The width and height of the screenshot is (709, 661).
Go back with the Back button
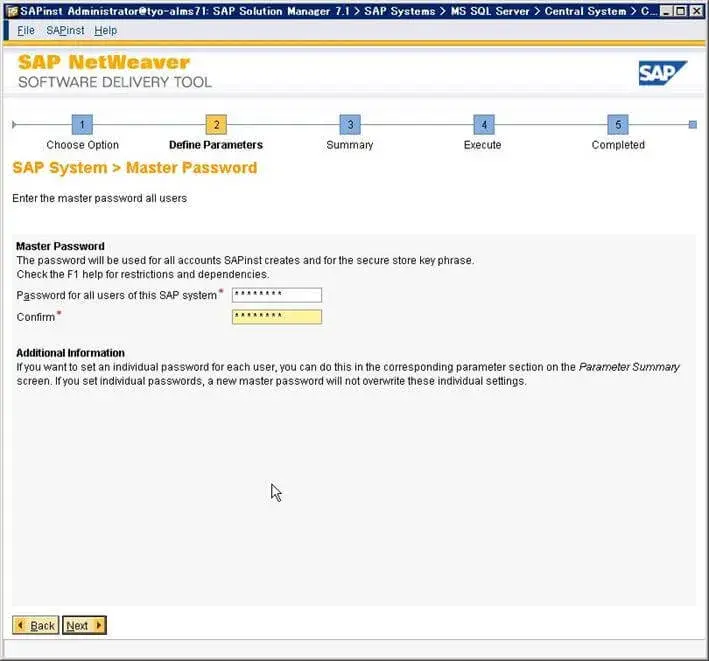pyautogui.click(x=36, y=625)
